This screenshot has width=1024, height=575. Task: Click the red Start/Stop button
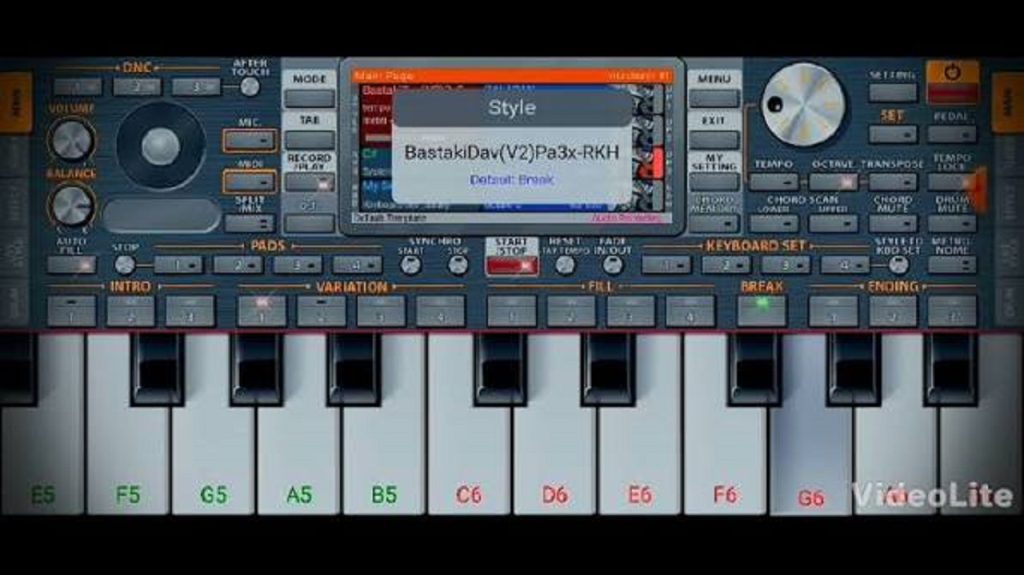pos(512,266)
